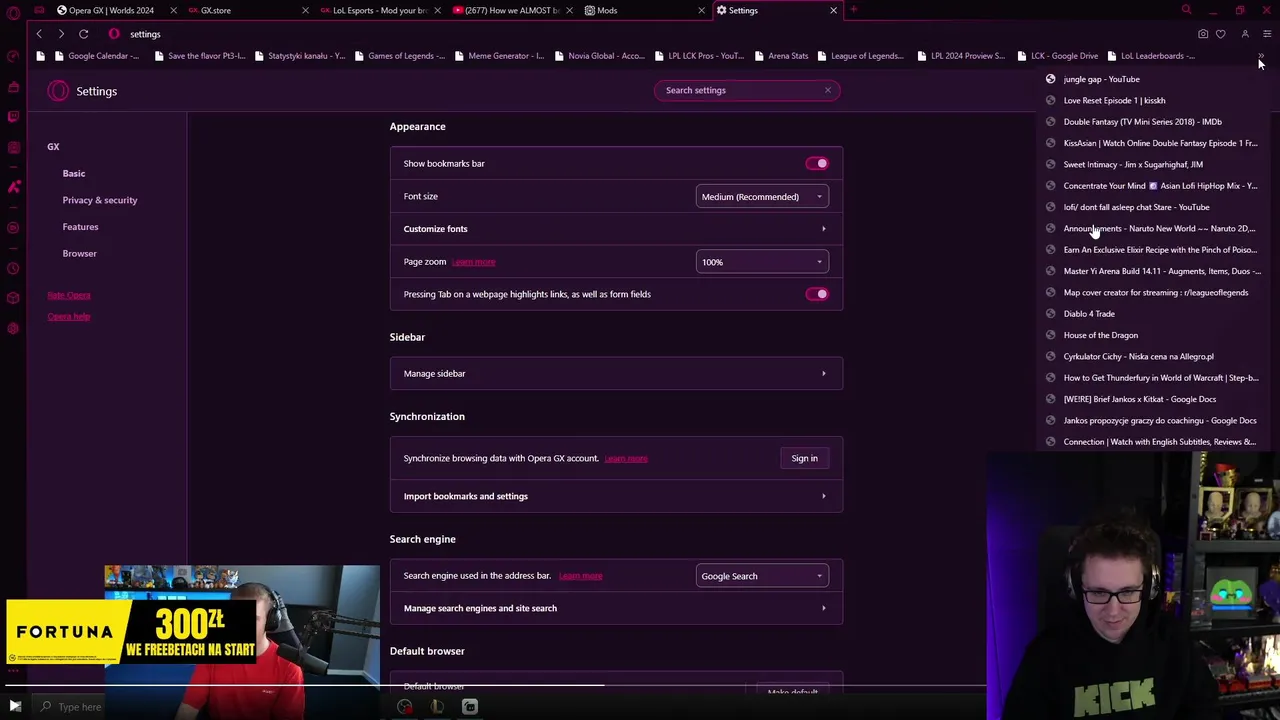Open the Opera help link
The image size is (1280, 720).
click(68, 316)
